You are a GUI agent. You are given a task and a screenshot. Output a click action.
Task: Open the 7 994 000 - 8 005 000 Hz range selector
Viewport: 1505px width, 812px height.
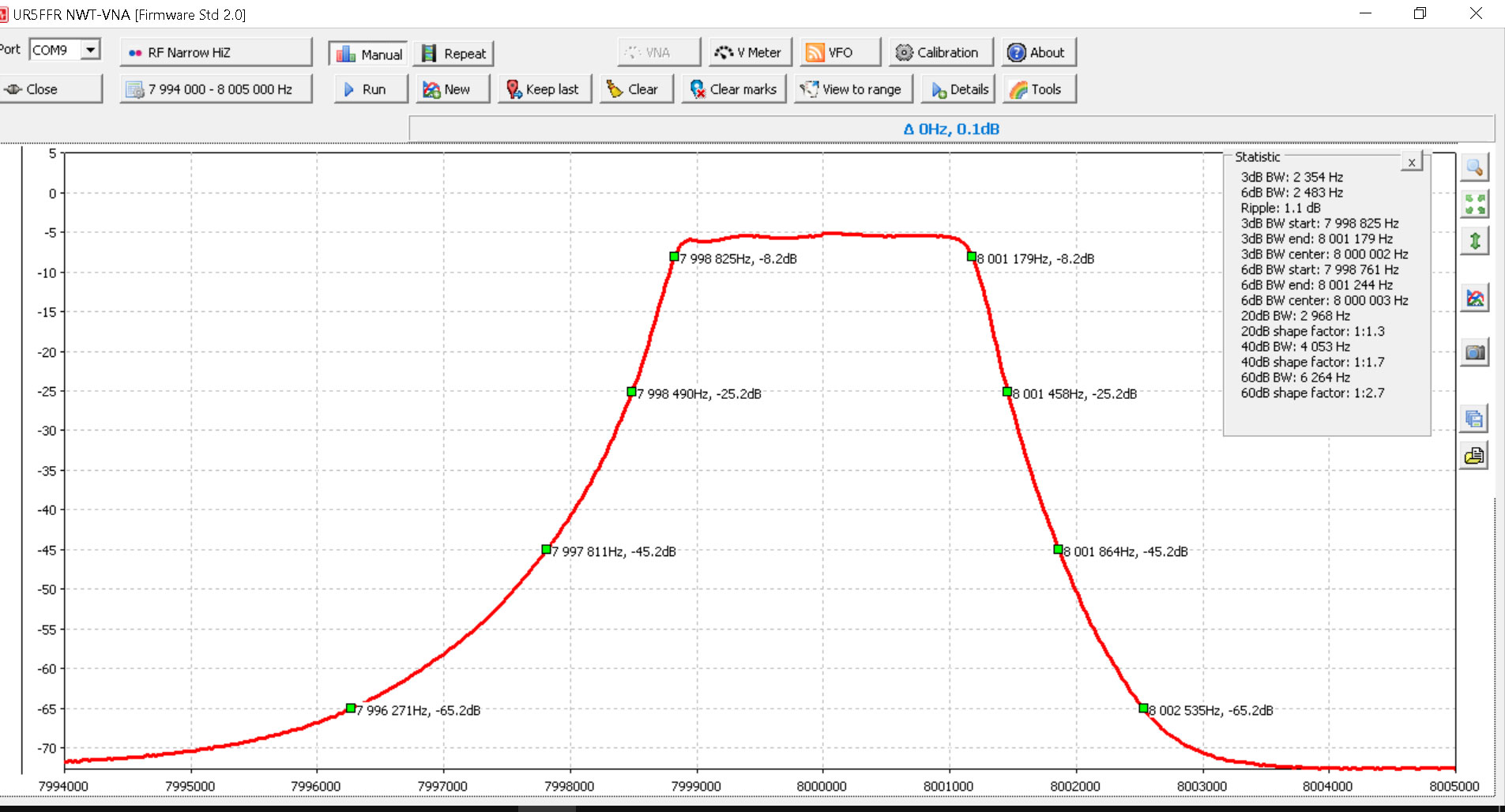coord(216,89)
